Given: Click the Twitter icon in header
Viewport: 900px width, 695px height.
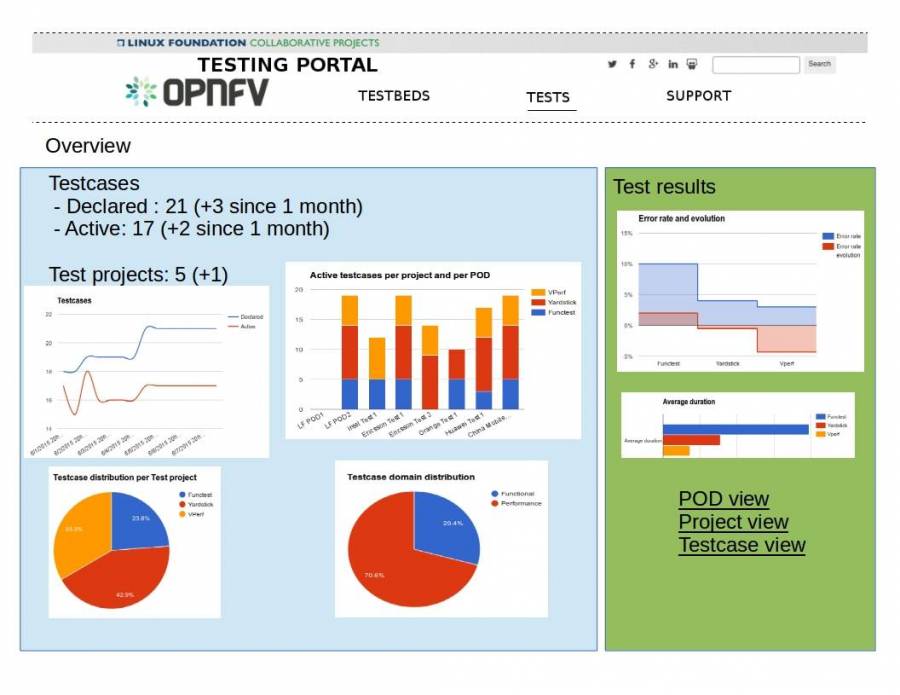Looking at the screenshot, I should click(612, 64).
